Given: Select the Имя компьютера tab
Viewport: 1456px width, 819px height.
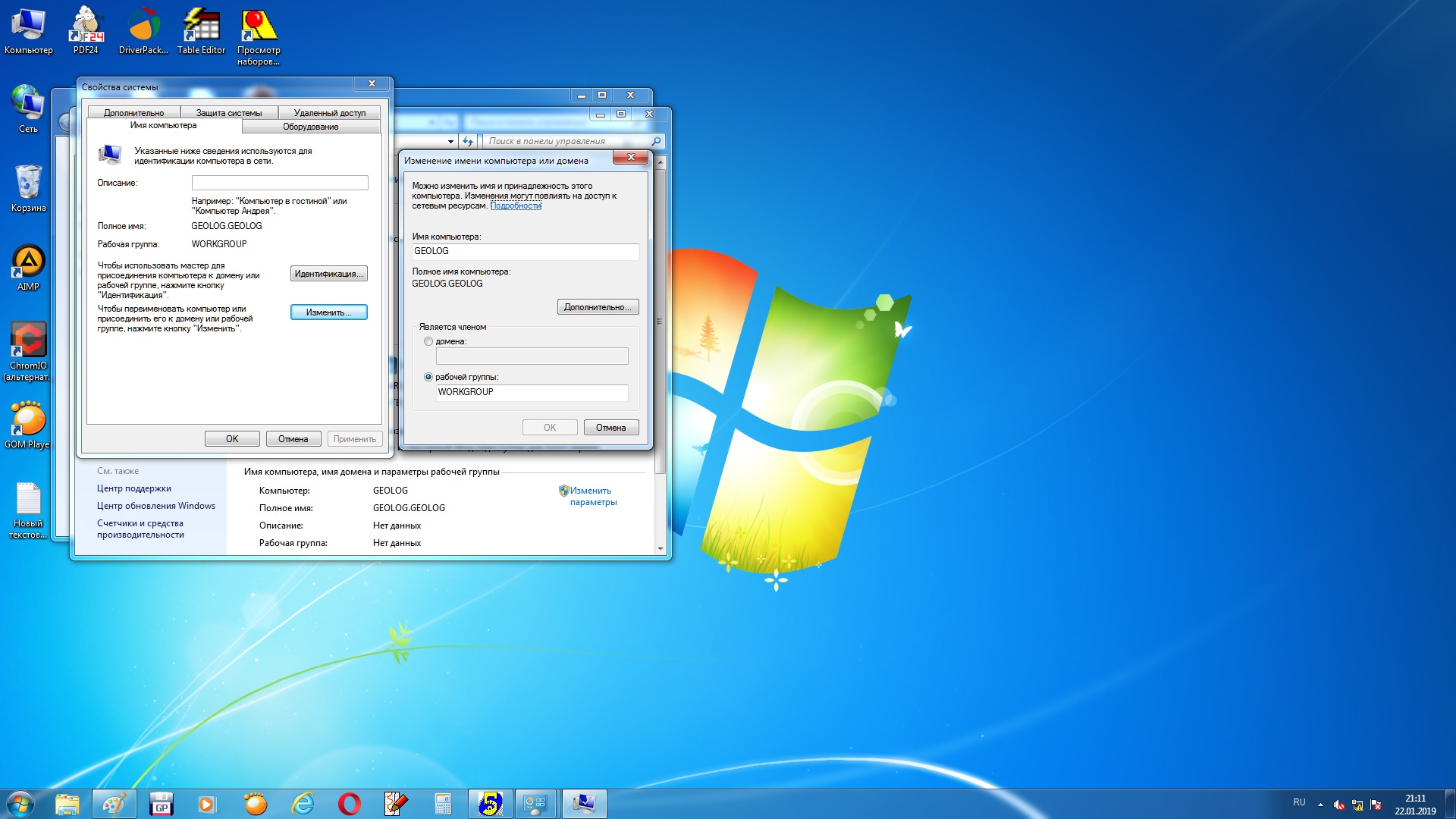Looking at the screenshot, I should 163,125.
